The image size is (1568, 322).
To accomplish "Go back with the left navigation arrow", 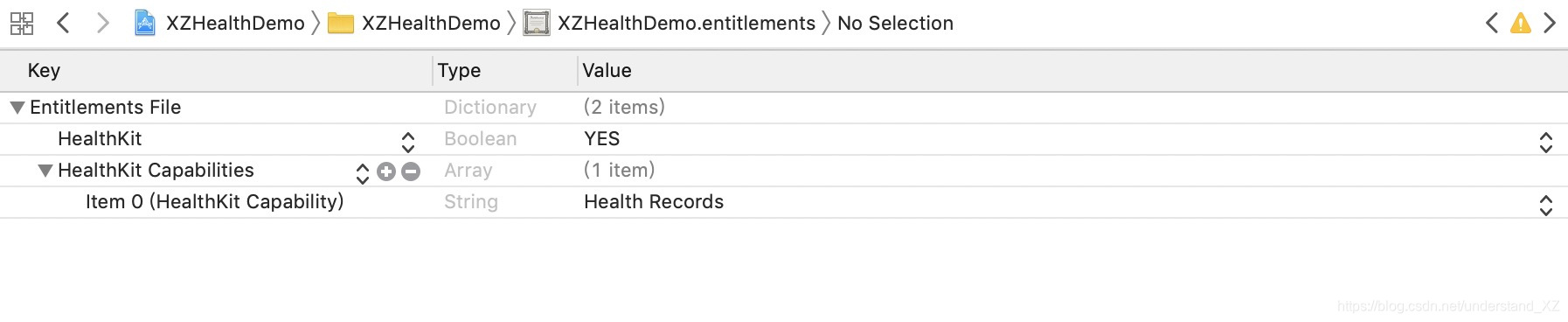I will coord(63,23).
